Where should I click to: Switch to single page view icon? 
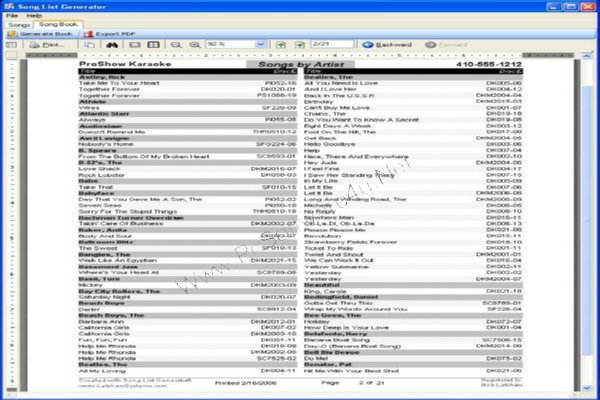(135, 45)
